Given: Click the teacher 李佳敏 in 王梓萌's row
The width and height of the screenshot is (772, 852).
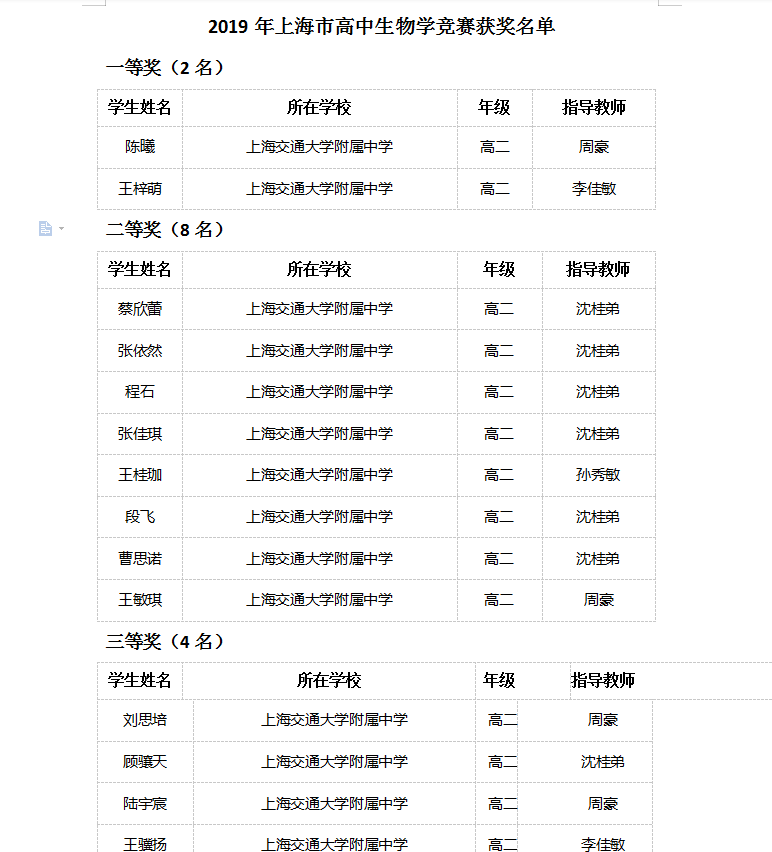Looking at the screenshot, I should point(594,189).
